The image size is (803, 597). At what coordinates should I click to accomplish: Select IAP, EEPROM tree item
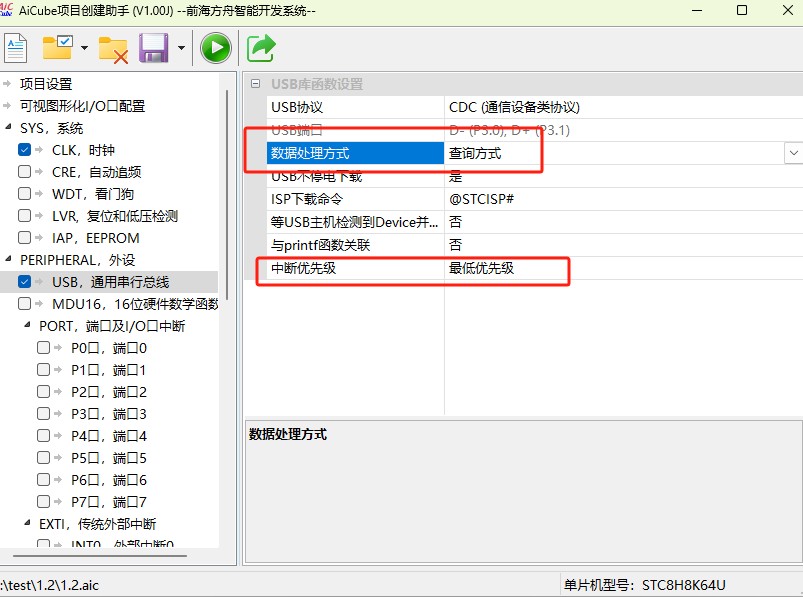point(96,238)
